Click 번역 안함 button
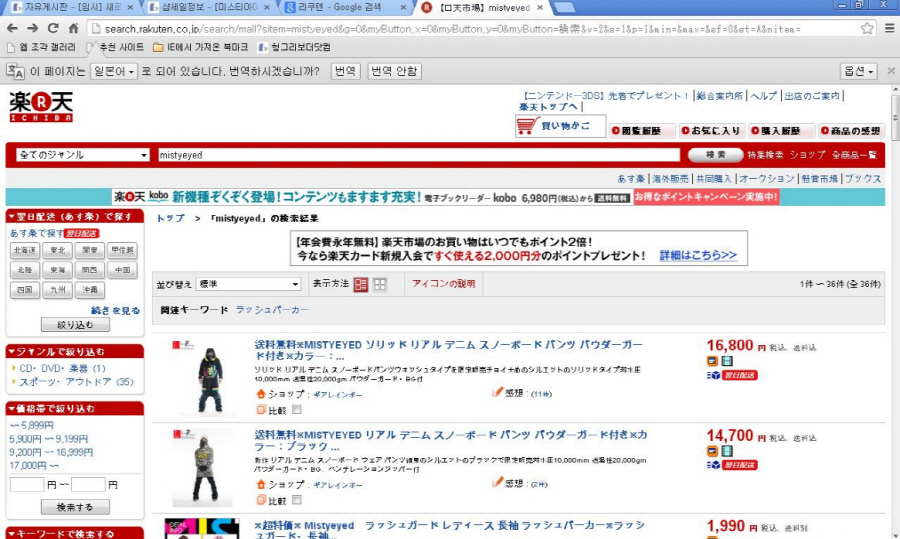 pyautogui.click(x=394, y=71)
